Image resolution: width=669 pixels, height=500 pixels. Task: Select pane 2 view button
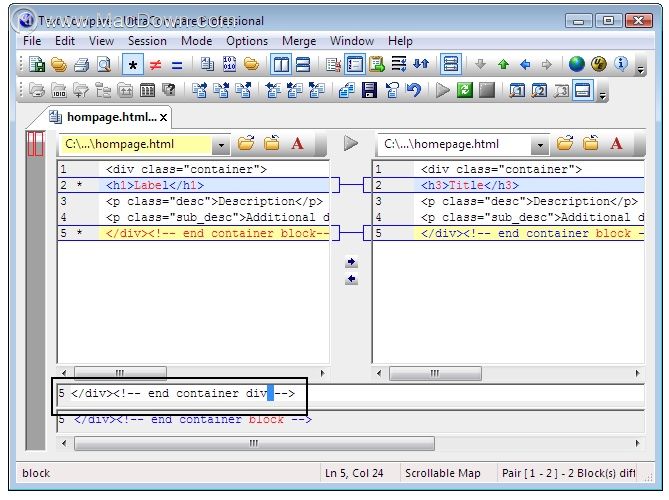point(539,90)
